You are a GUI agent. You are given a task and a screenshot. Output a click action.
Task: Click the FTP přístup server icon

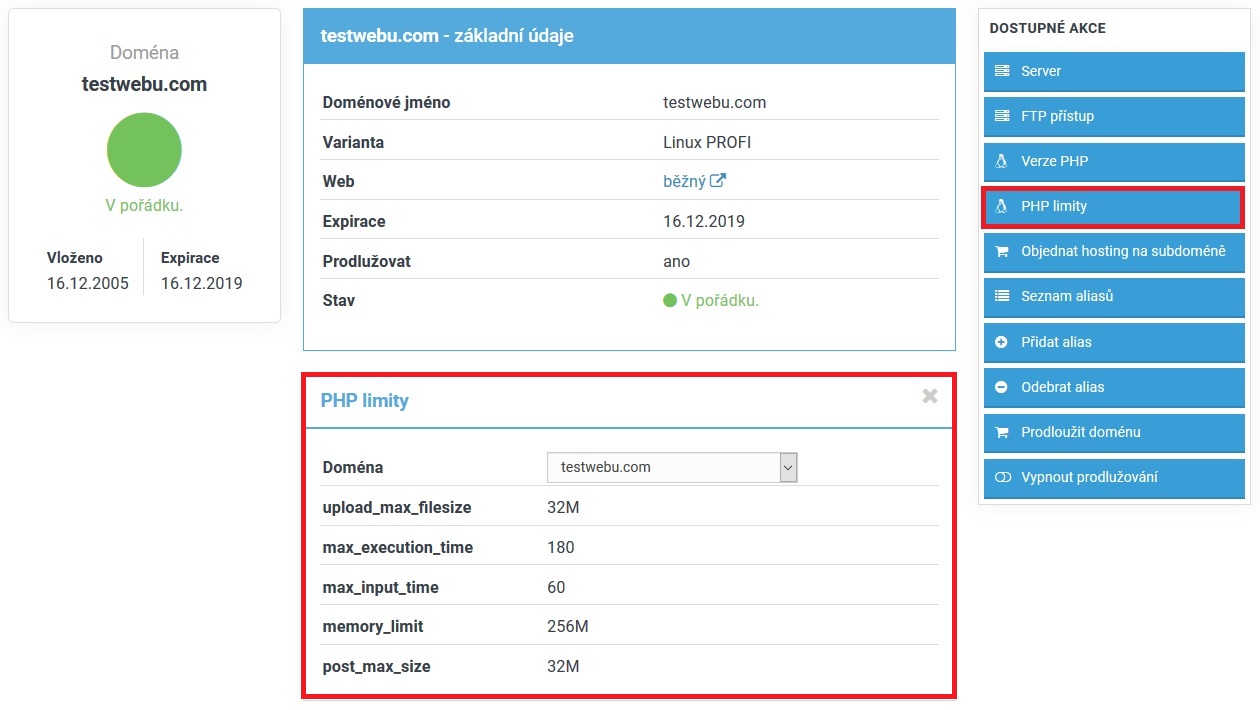1002,116
